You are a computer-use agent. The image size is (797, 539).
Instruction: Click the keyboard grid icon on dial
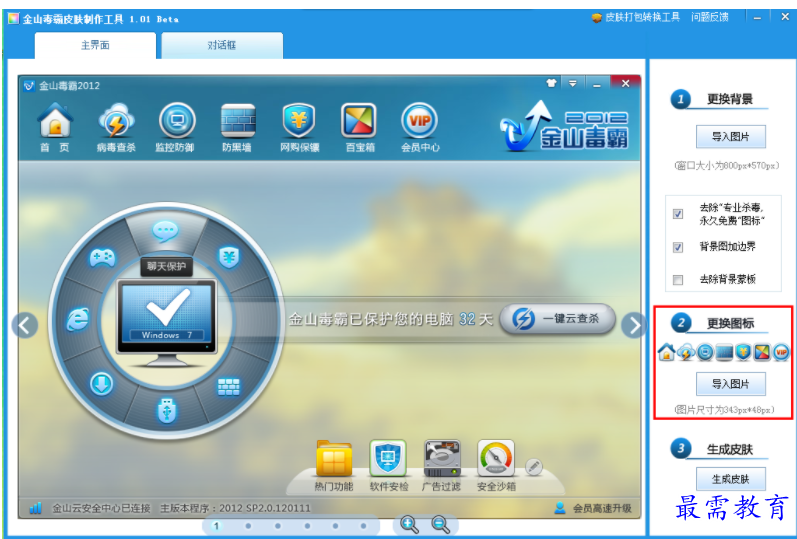(x=229, y=387)
